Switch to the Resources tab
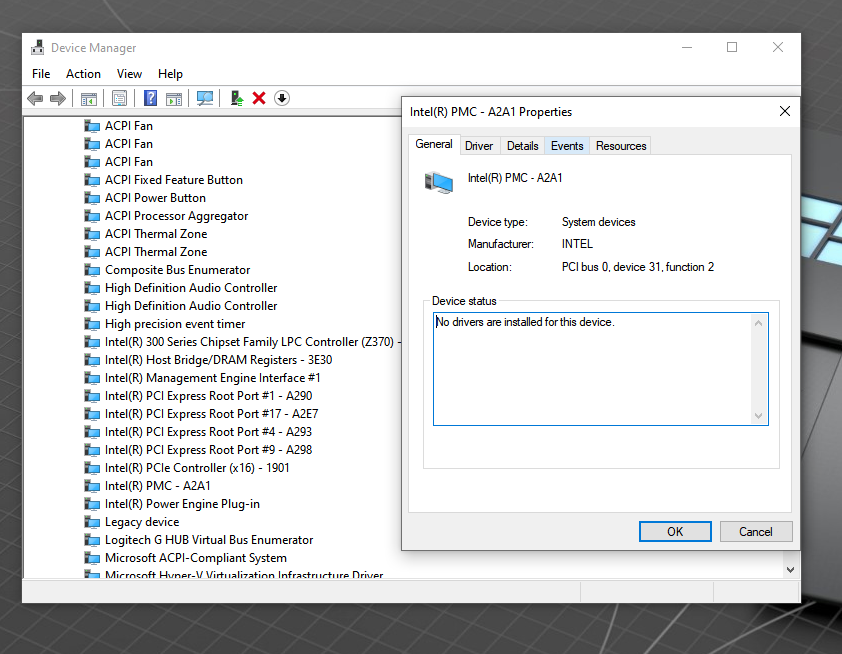 (621, 146)
